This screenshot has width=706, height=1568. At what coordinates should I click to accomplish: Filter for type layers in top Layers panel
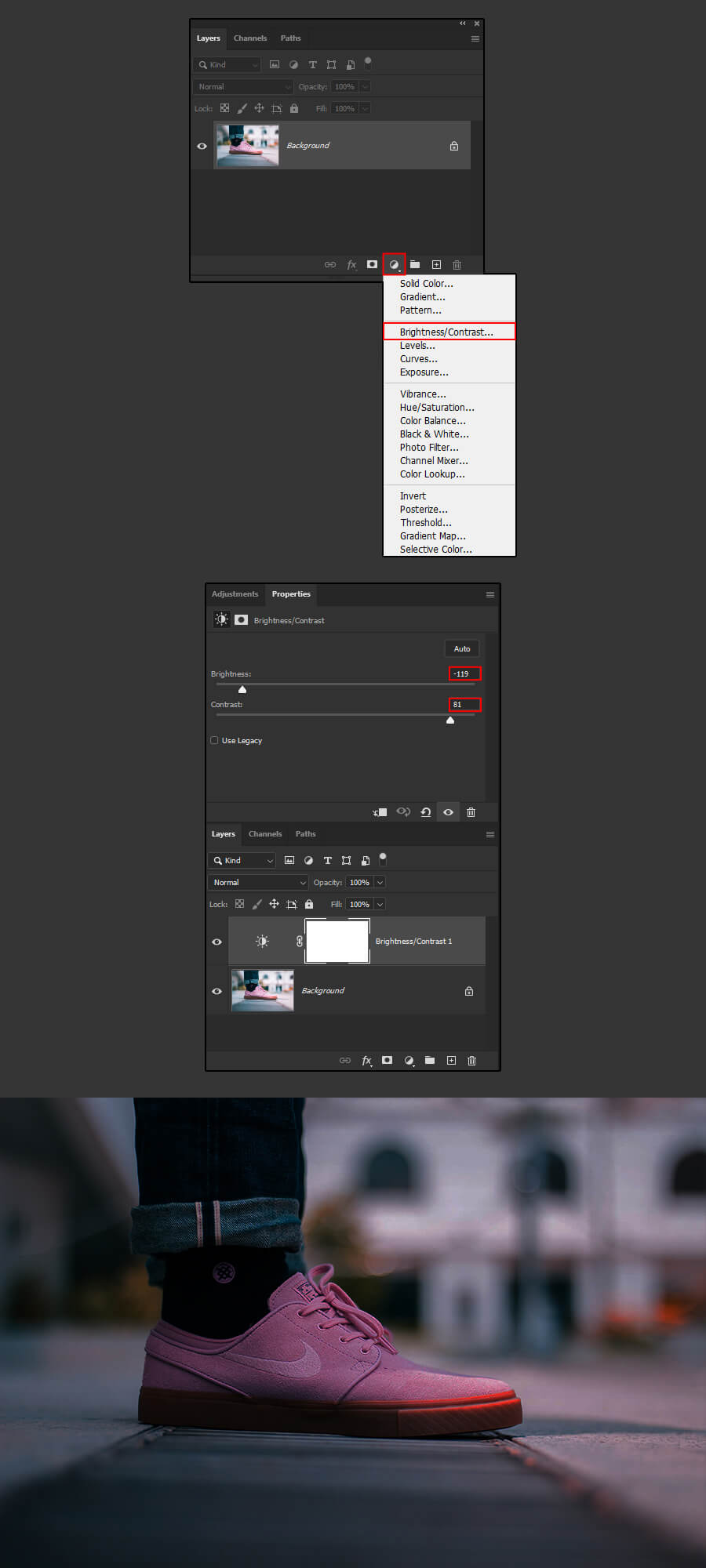pos(312,65)
